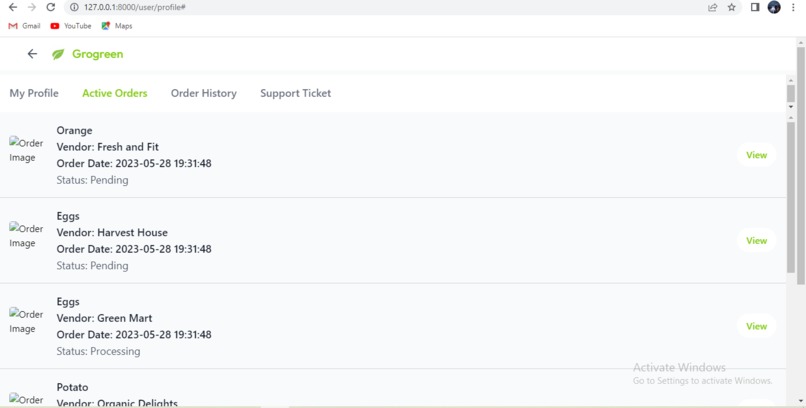
Task: Open the Gmail bookmark
Action: click(25, 26)
